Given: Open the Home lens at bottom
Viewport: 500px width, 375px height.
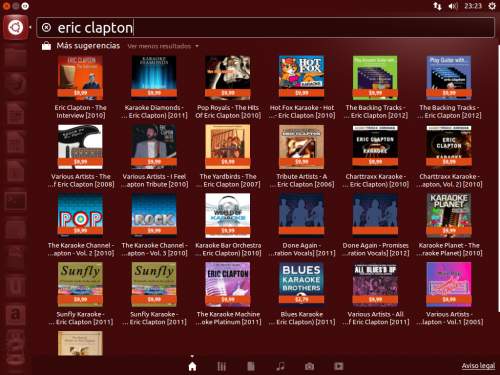Looking at the screenshot, I should point(192,366).
